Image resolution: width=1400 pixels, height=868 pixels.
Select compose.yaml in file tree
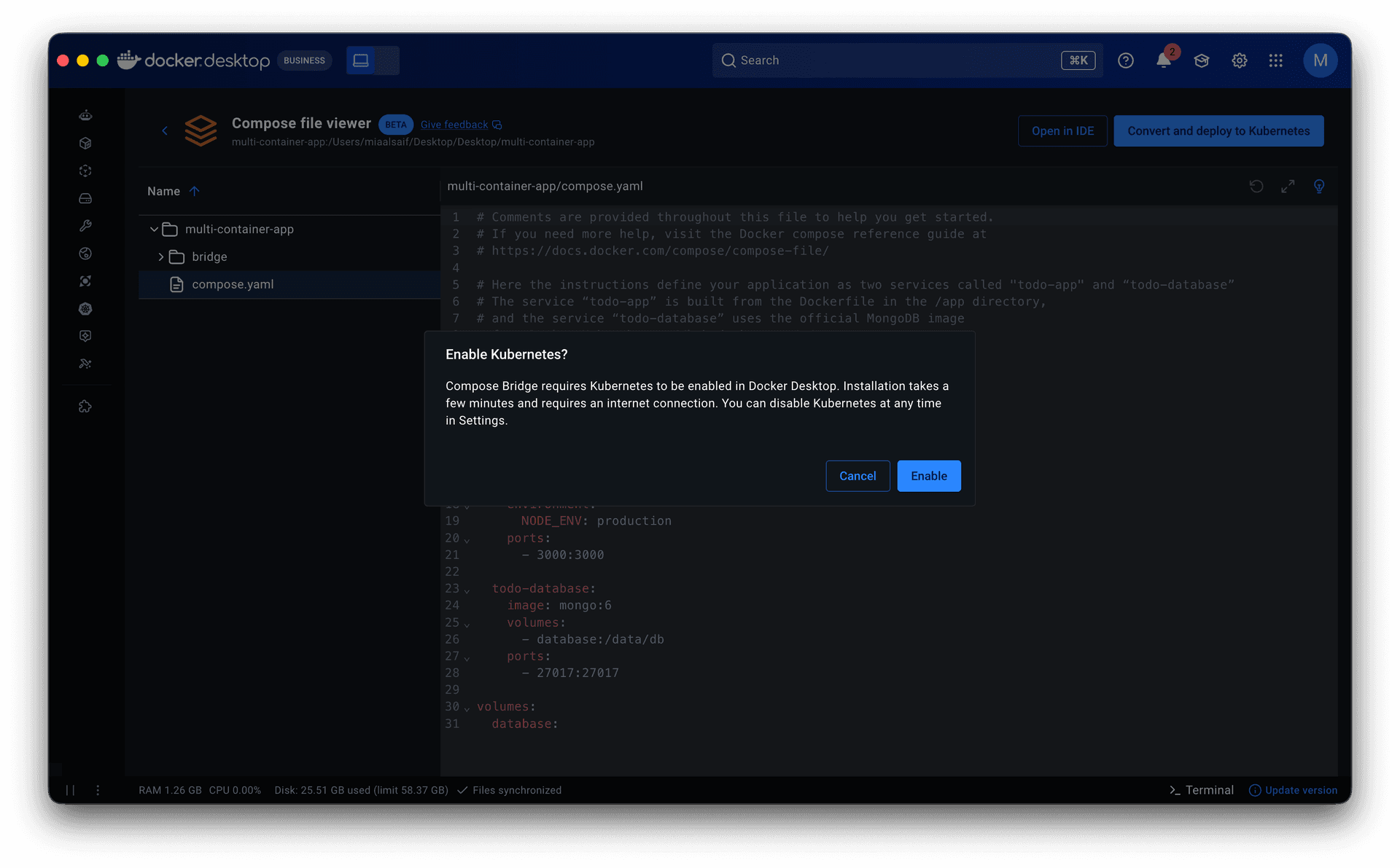[233, 284]
